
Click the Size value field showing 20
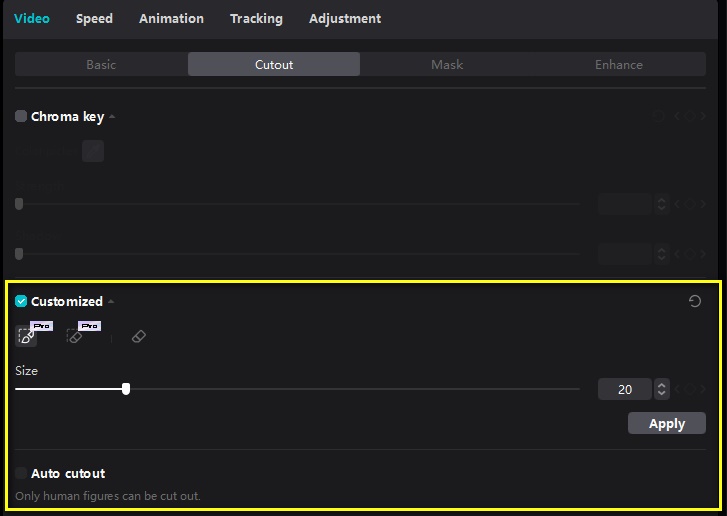click(x=625, y=389)
